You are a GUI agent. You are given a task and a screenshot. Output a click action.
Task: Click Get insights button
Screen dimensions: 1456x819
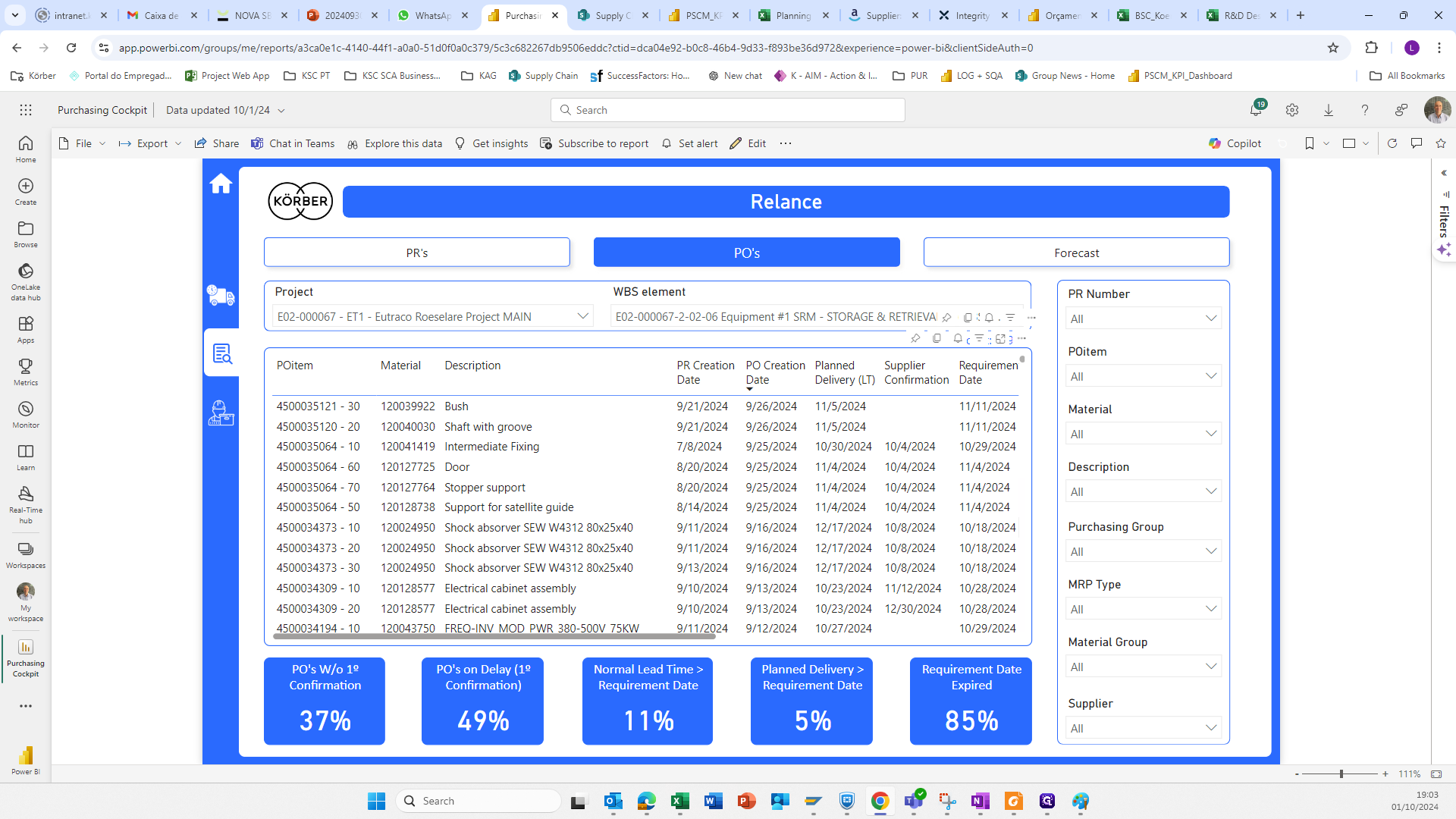pos(491,143)
